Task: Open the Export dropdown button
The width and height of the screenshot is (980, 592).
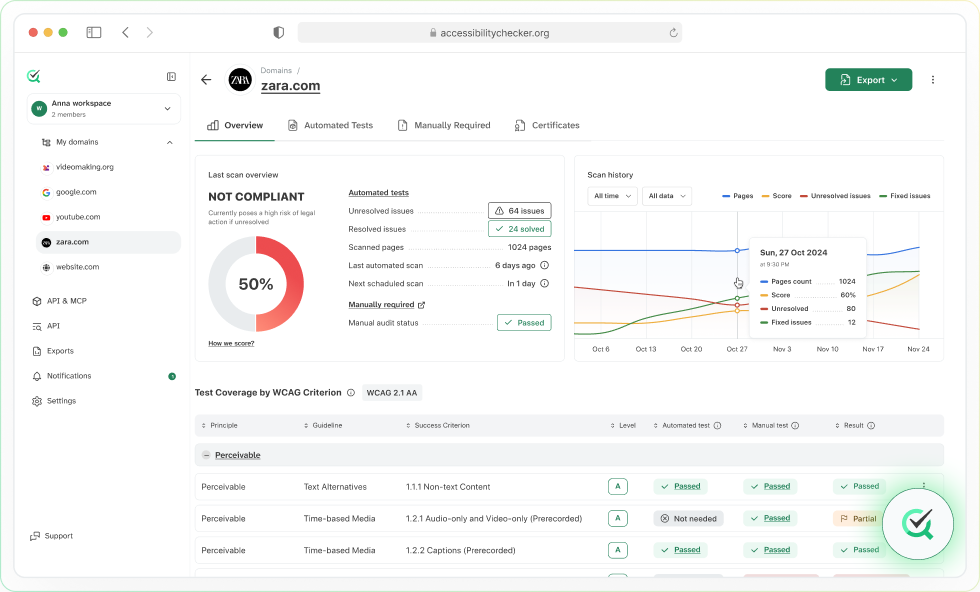Action: point(868,79)
